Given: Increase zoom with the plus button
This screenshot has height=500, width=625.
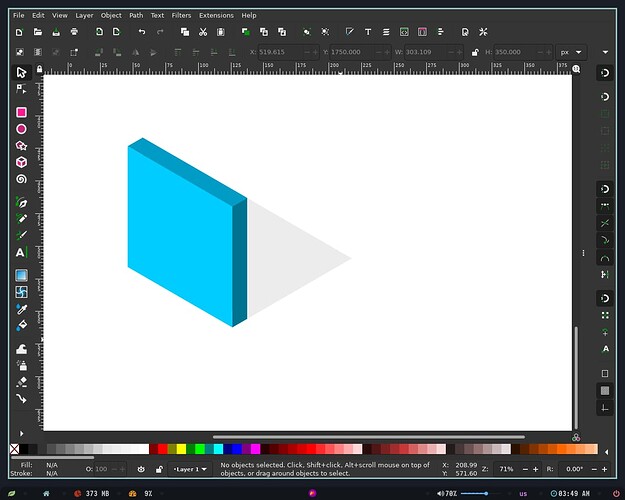Looking at the screenshot, I should [535, 469].
